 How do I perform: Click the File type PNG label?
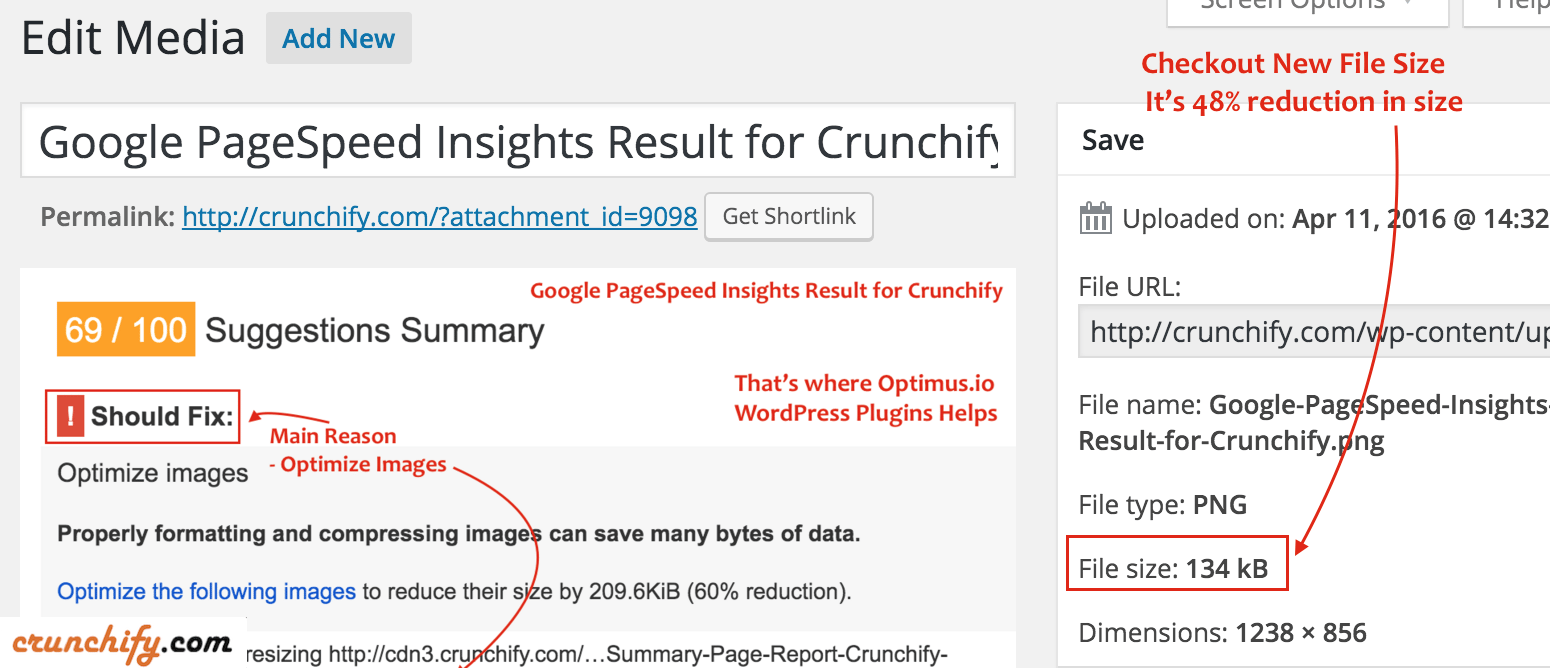1163,504
